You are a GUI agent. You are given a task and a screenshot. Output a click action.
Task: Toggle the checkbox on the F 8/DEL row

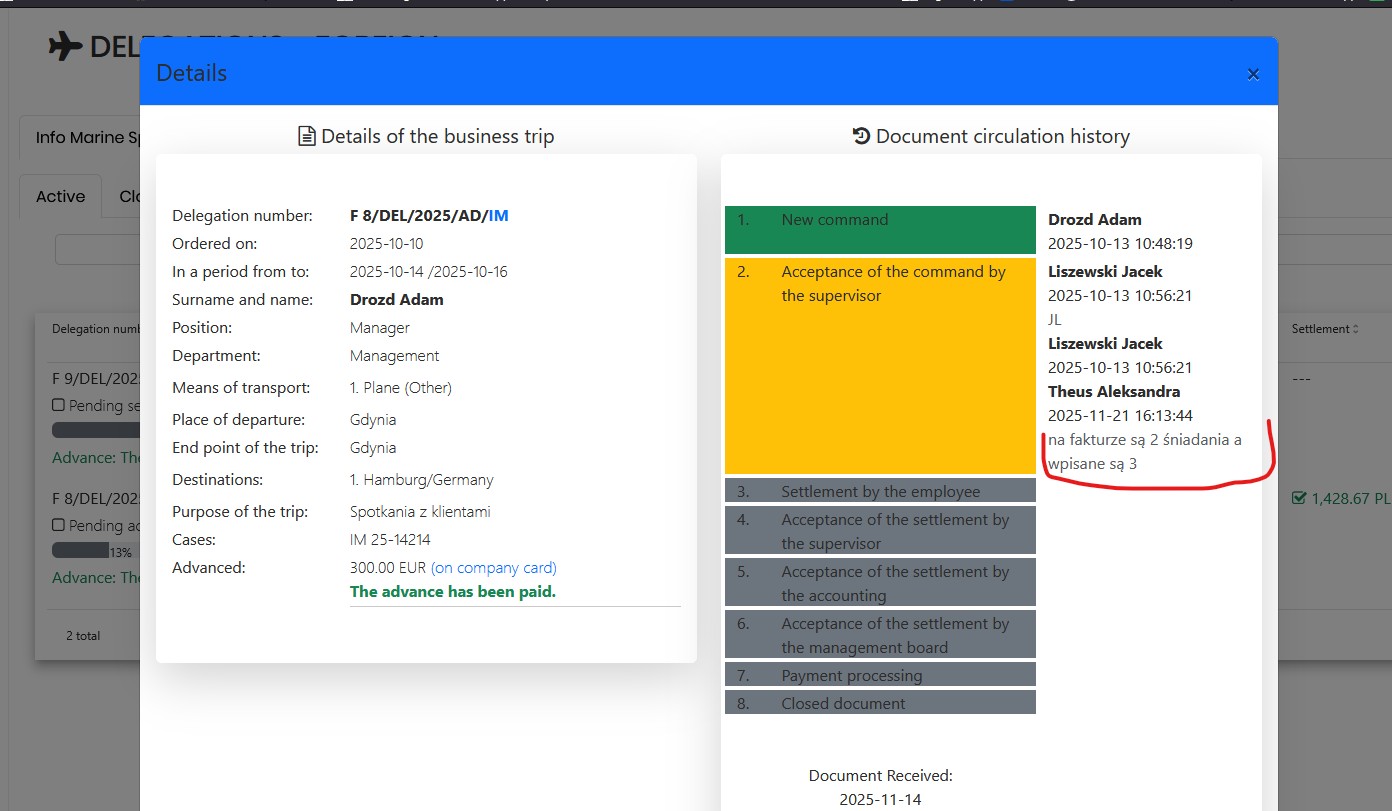(58, 524)
